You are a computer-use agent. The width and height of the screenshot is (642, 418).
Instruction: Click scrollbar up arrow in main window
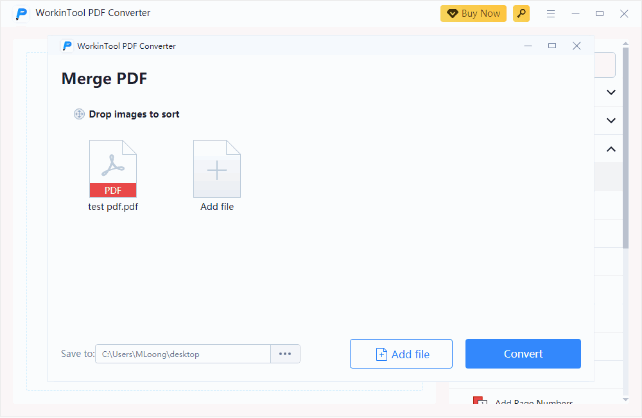626,43
